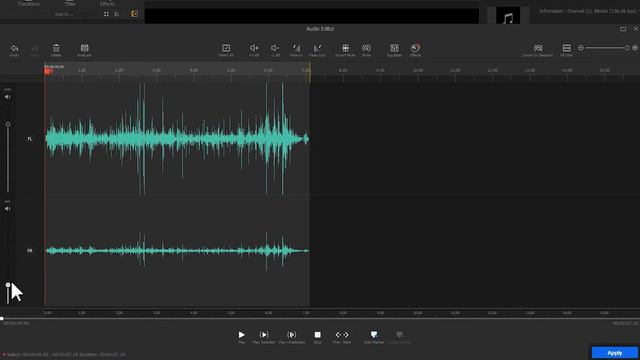Click the Delete trash icon
This screenshot has width=640, height=360.
click(x=56, y=48)
